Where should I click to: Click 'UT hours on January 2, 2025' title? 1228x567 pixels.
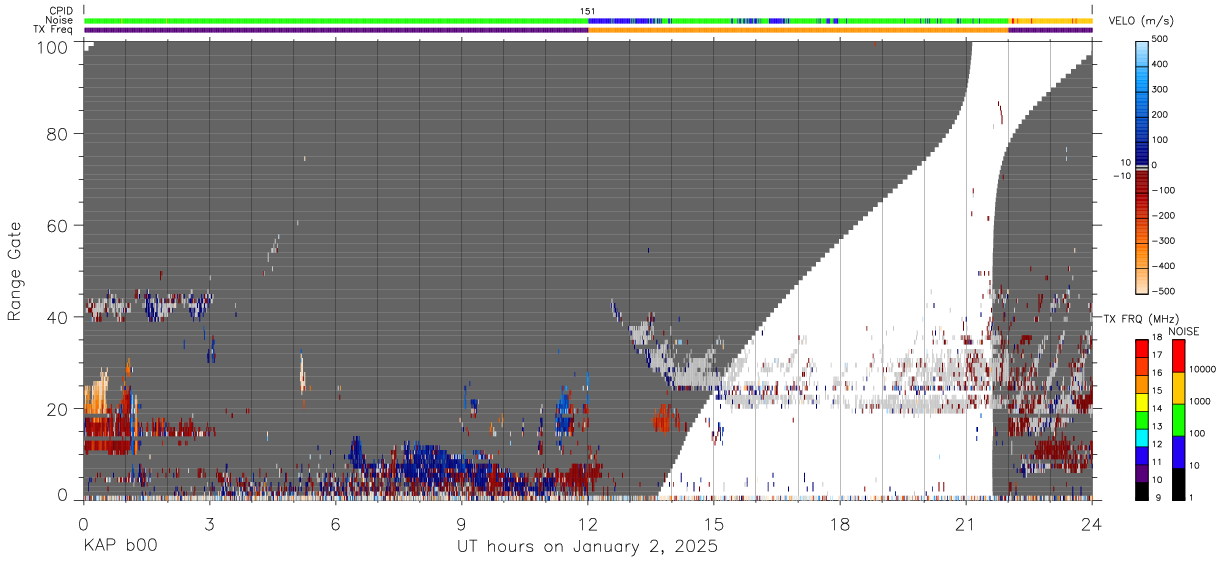587,547
